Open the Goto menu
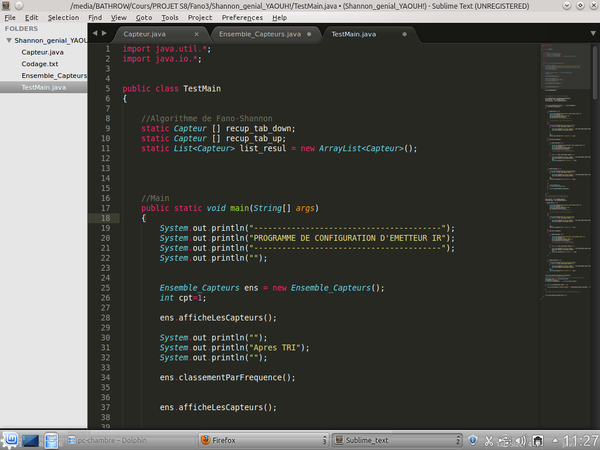 pyautogui.click(x=145, y=17)
